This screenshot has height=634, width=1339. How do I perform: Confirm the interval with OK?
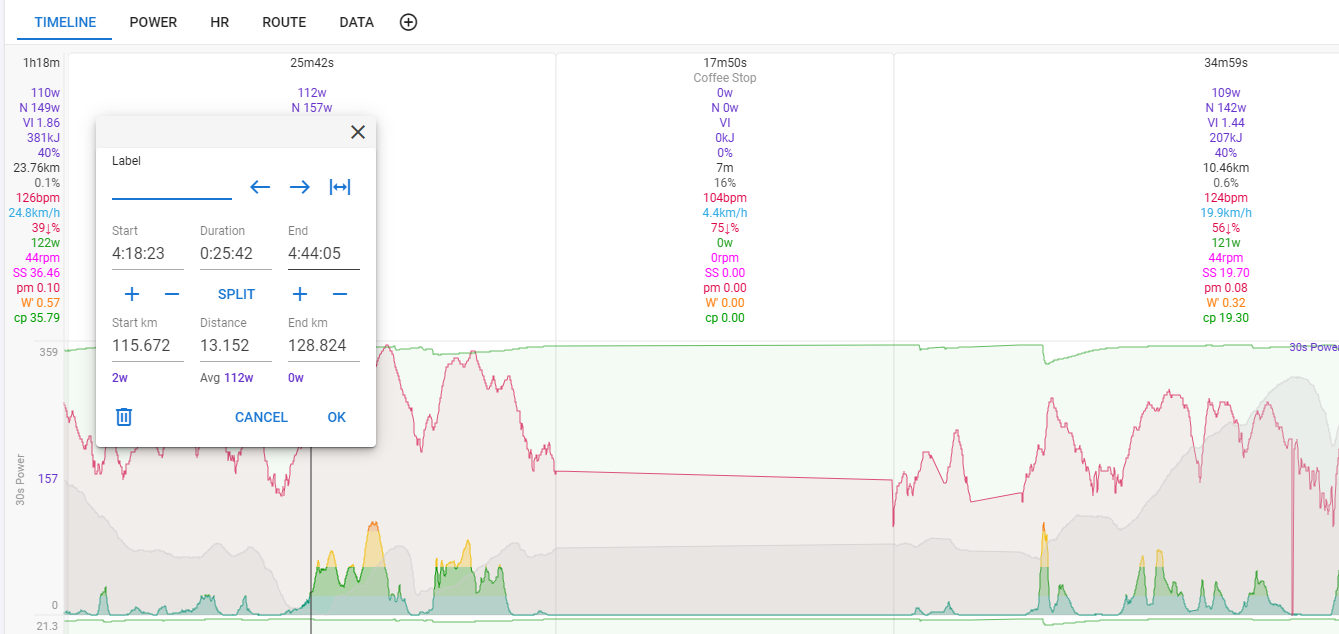click(x=336, y=417)
